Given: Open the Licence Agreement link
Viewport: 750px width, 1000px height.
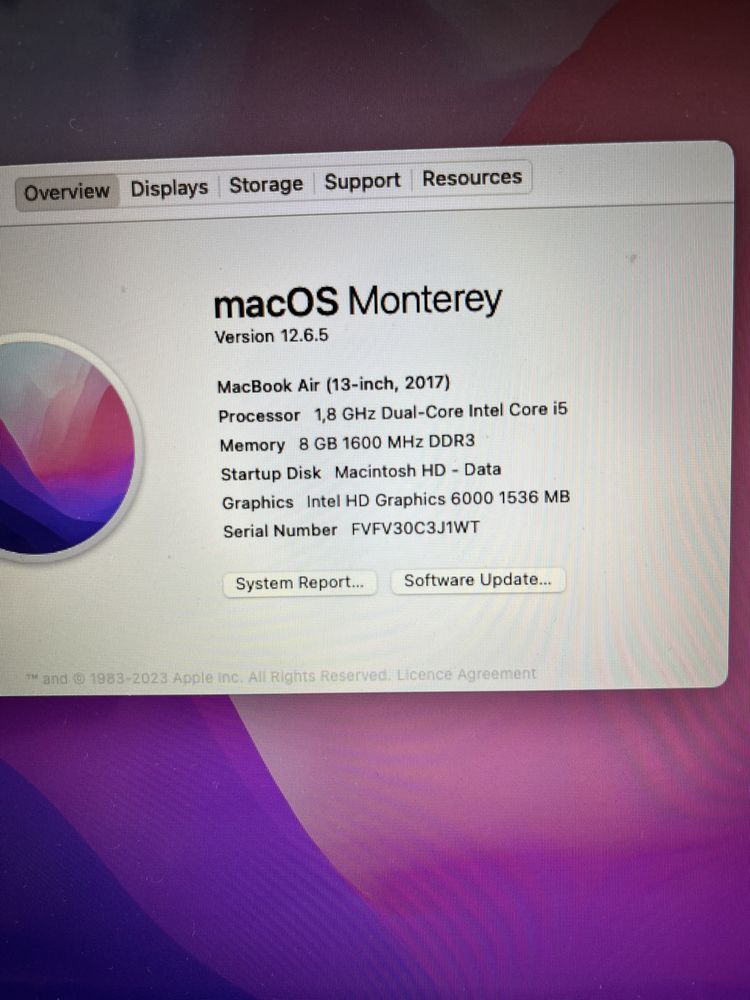Looking at the screenshot, I should coord(466,674).
